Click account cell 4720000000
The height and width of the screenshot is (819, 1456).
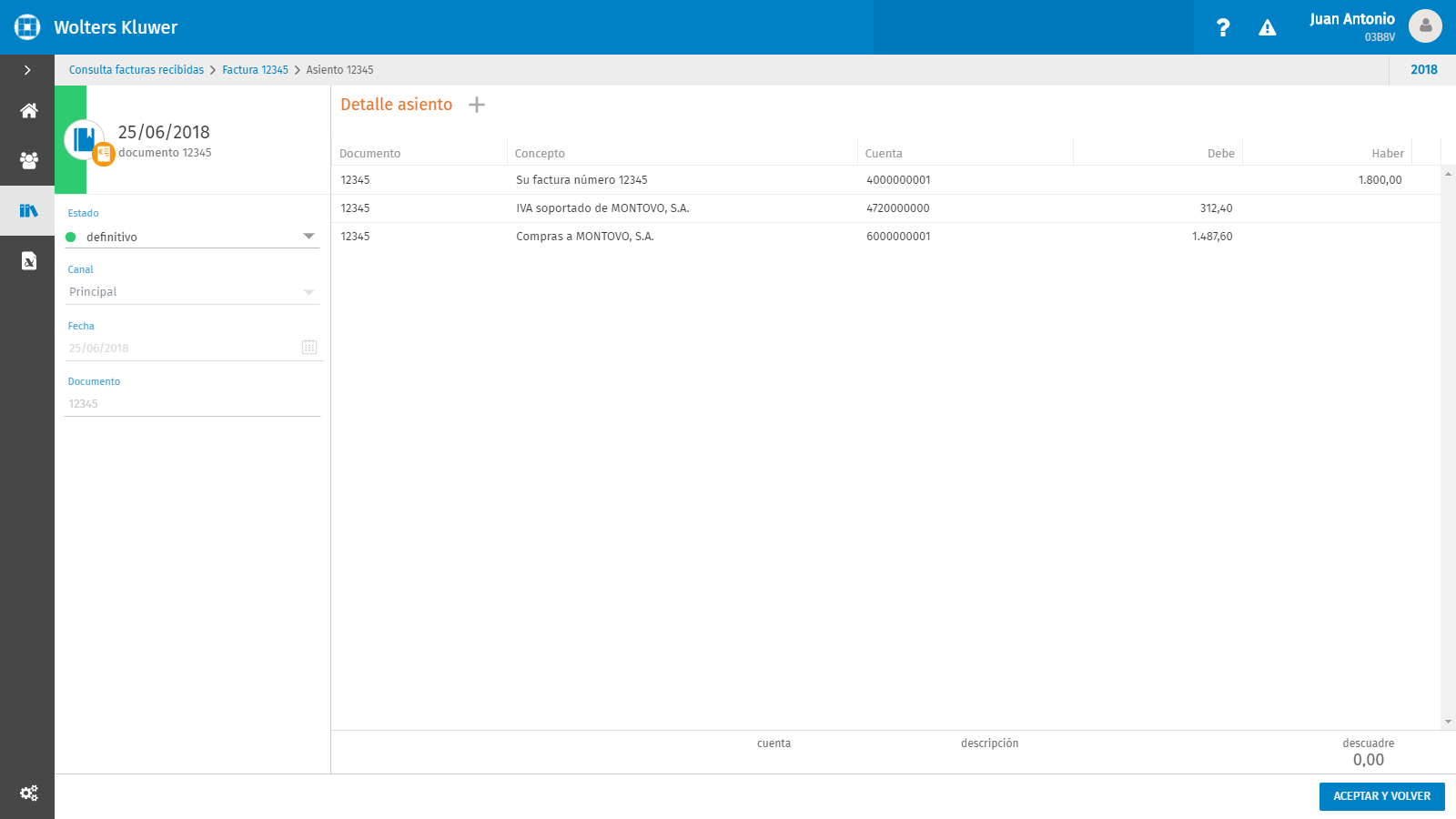898,208
